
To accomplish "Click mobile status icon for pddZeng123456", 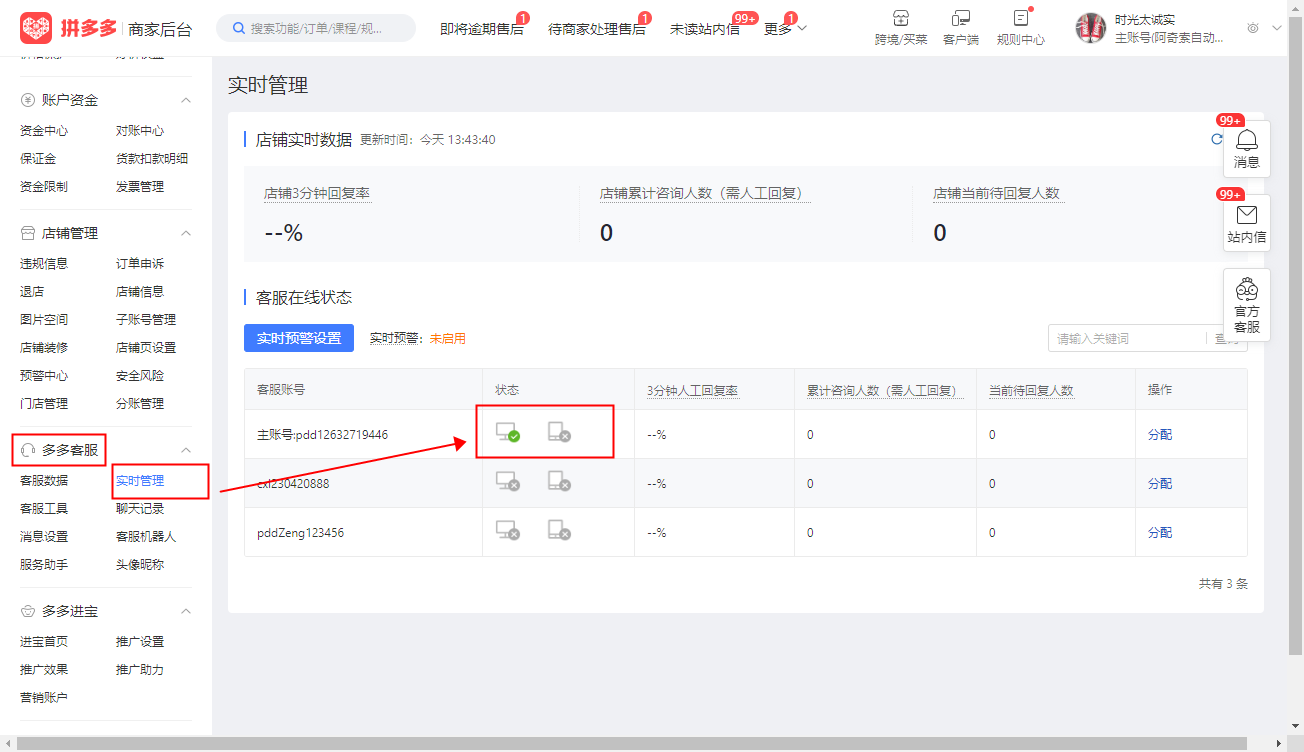I will (559, 530).
